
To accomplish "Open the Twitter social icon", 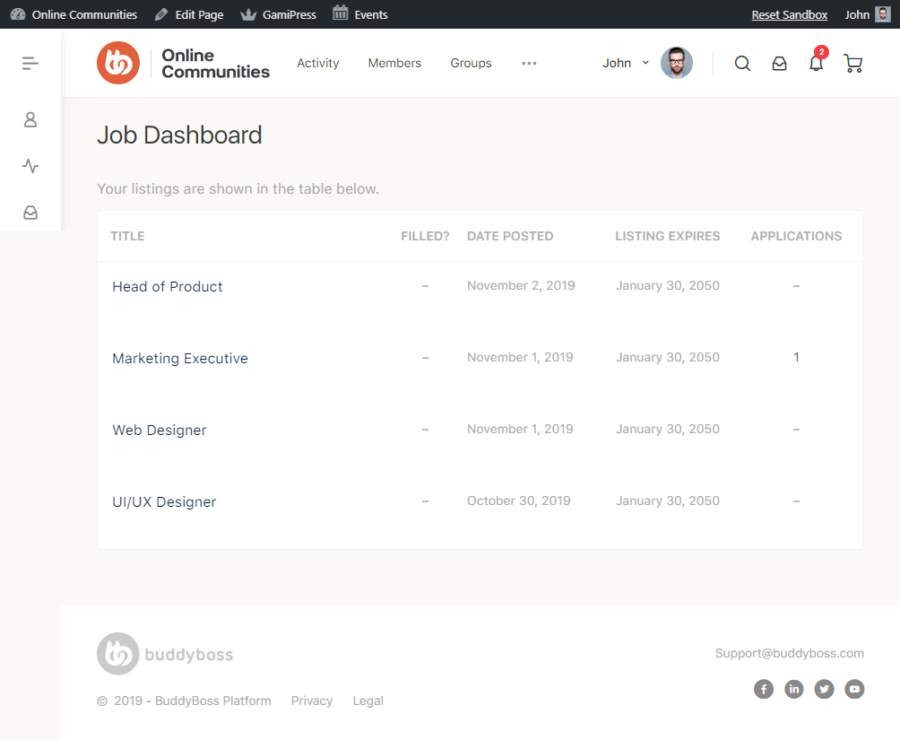I will click(x=824, y=689).
